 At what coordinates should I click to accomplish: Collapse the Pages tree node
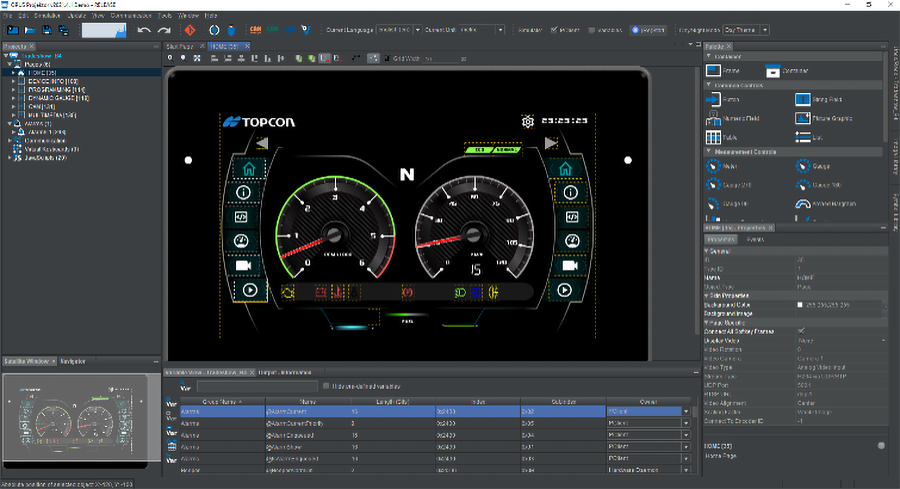(x=9, y=64)
